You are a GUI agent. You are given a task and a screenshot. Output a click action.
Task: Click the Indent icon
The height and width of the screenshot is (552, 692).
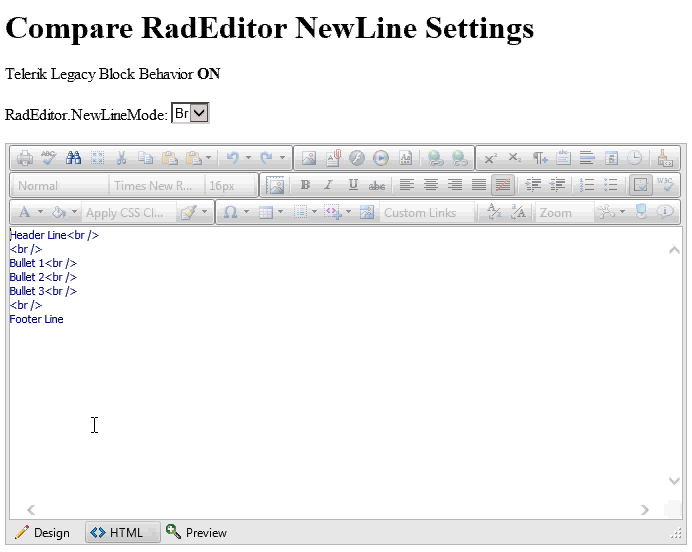tap(534, 185)
